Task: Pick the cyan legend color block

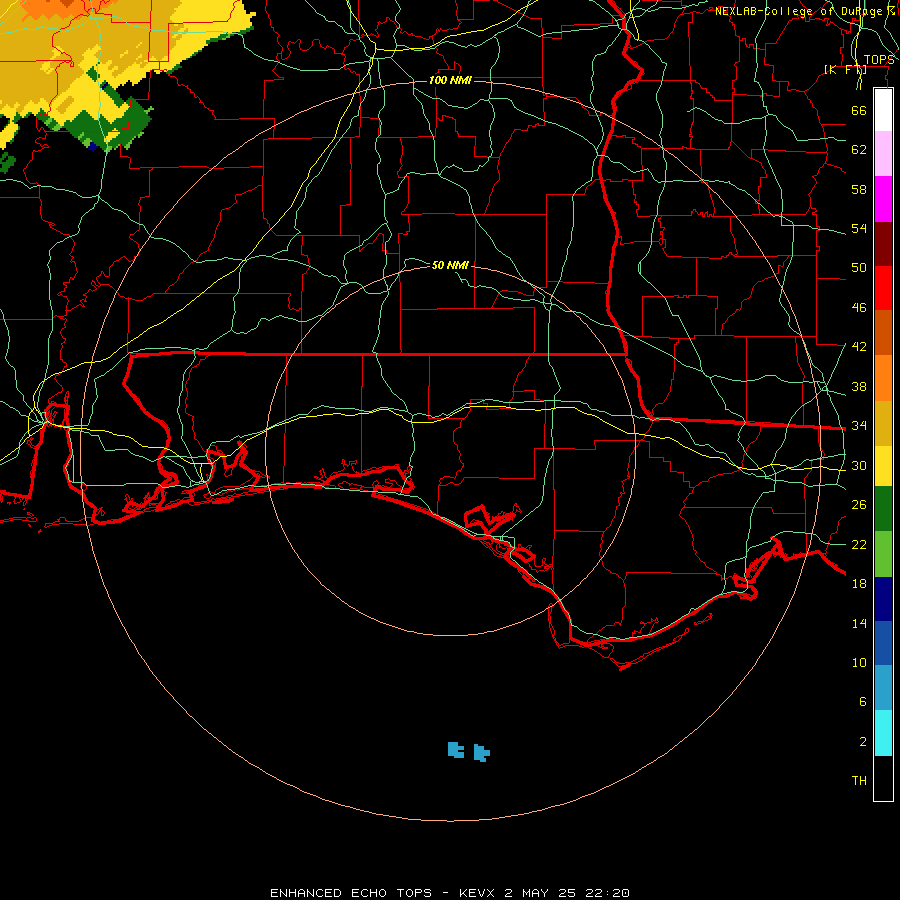Action: click(x=883, y=733)
